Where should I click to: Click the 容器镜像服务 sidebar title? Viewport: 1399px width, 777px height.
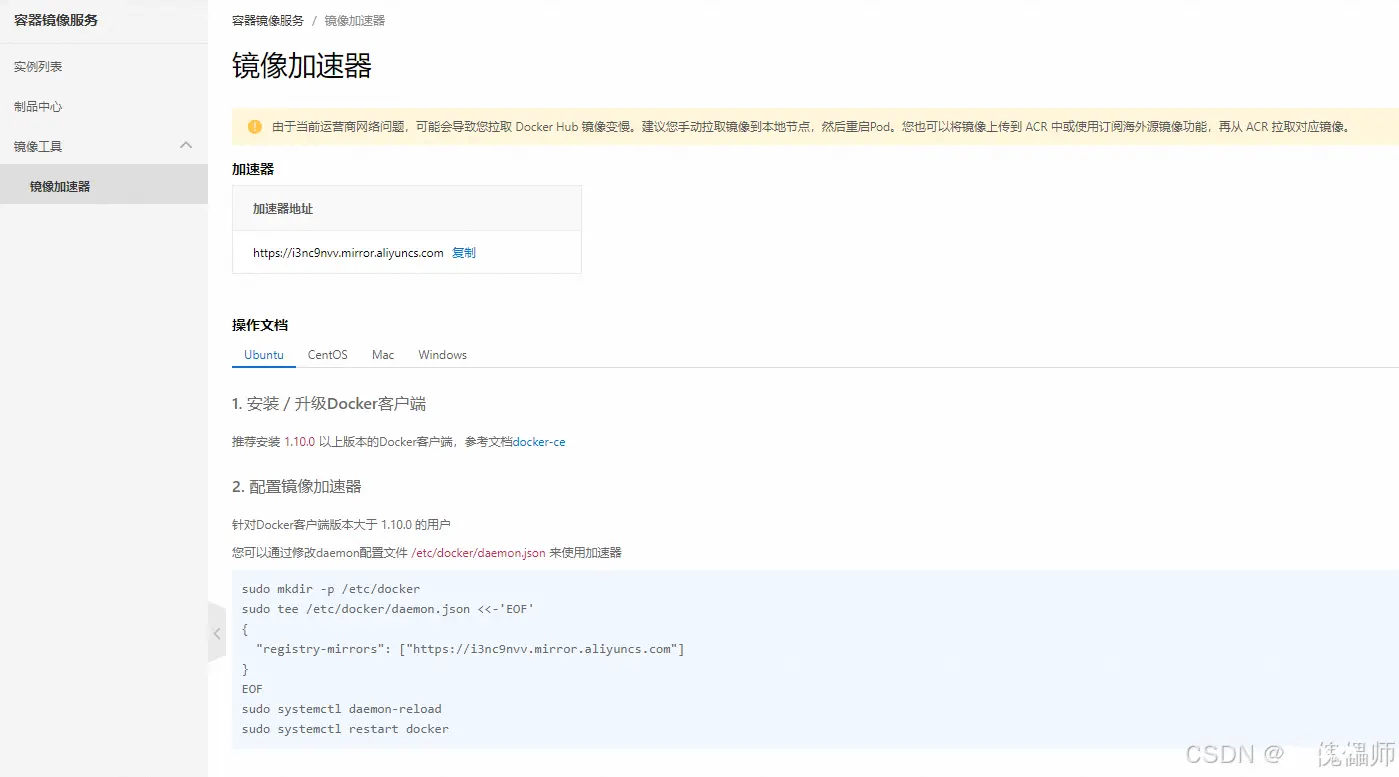[56, 20]
